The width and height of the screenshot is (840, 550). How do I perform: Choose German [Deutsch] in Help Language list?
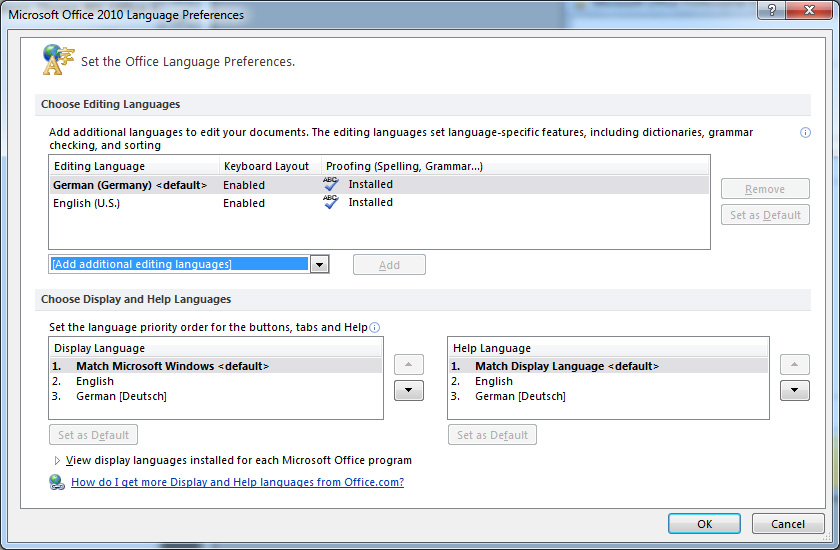[x=520, y=396]
